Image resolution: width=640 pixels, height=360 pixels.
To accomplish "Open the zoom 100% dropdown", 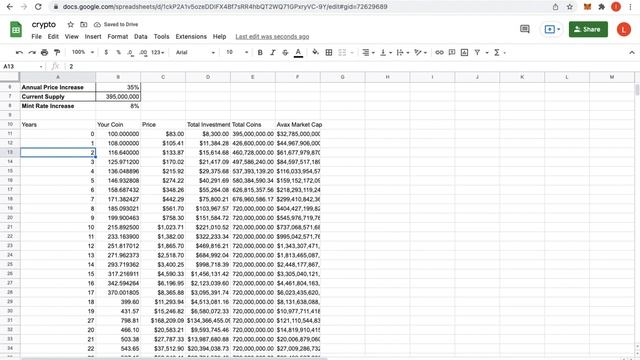I will [x=83, y=52].
